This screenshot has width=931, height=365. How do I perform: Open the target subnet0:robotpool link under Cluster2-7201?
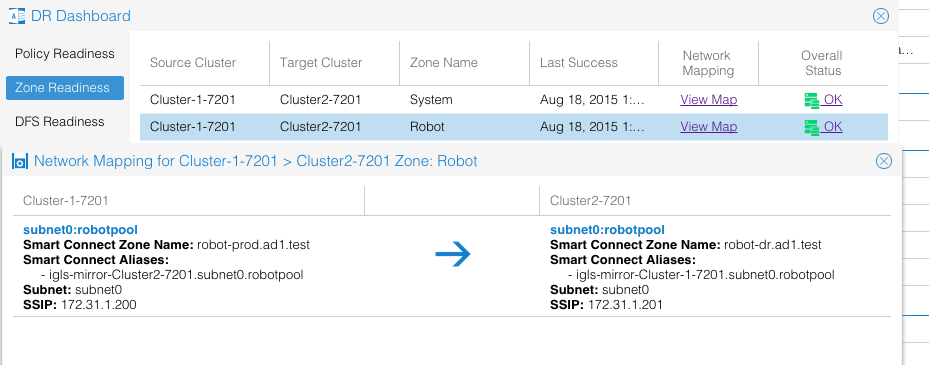607,230
